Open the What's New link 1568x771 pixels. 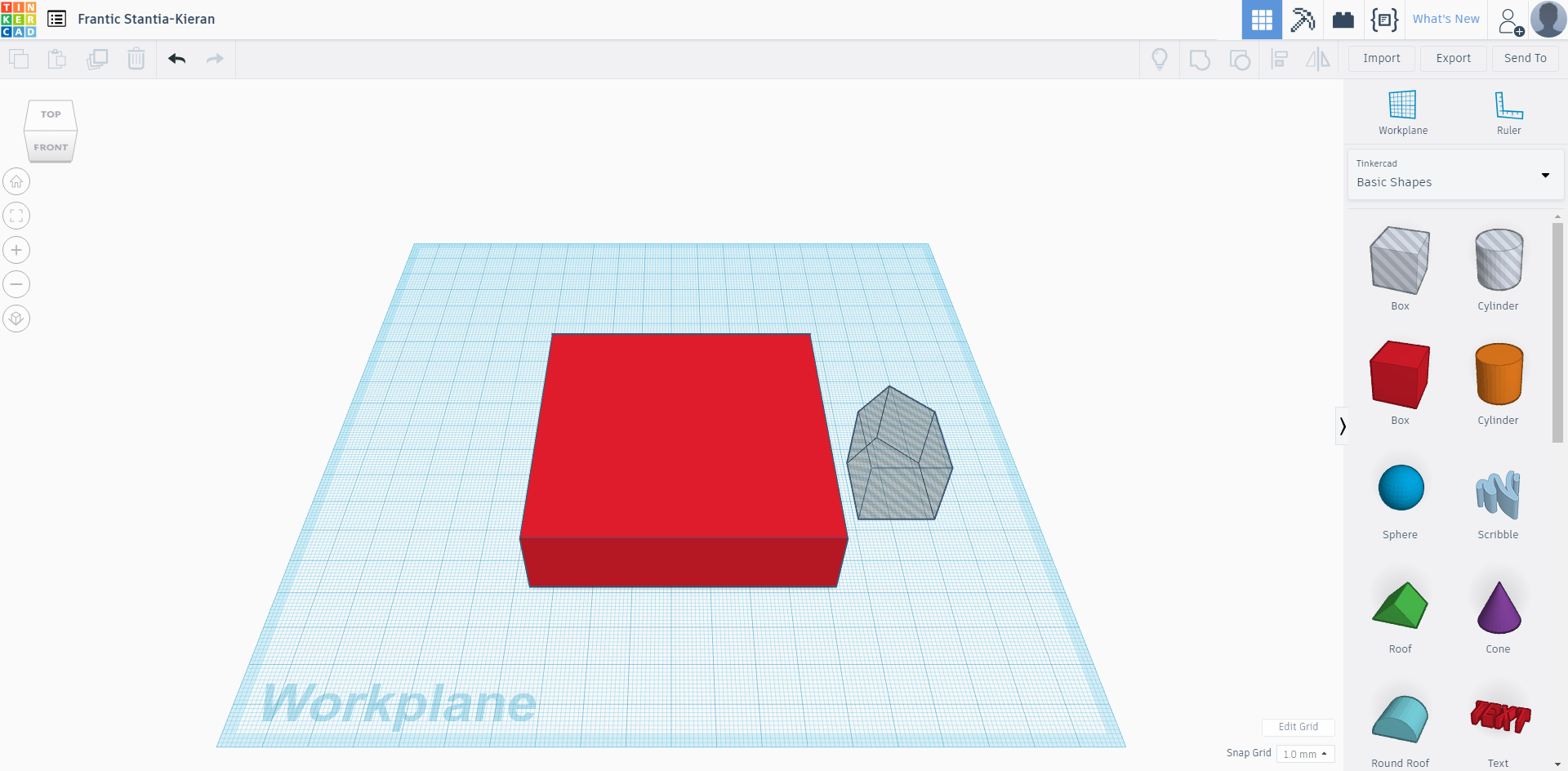pos(1445,19)
